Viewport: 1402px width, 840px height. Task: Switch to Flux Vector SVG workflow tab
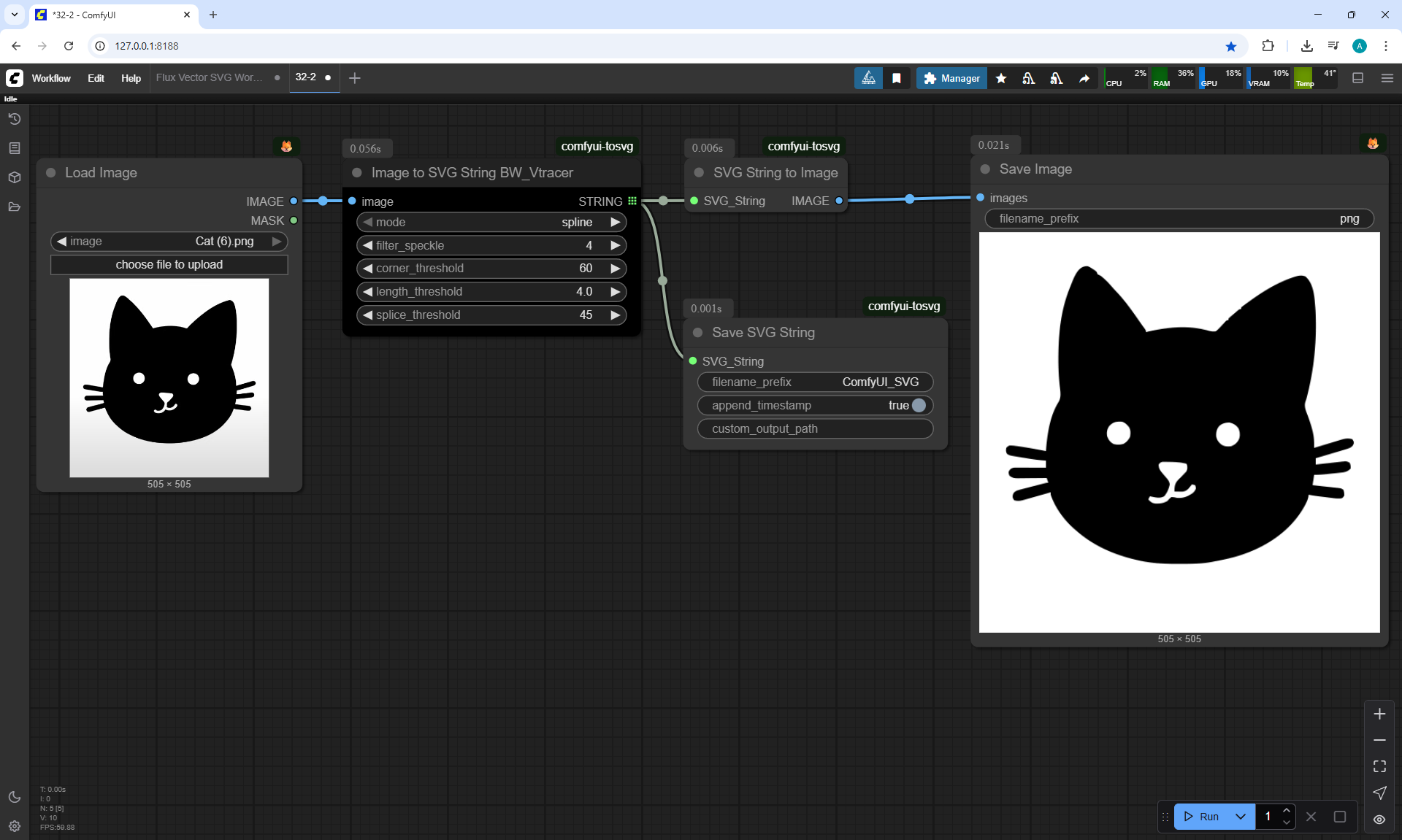point(209,77)
